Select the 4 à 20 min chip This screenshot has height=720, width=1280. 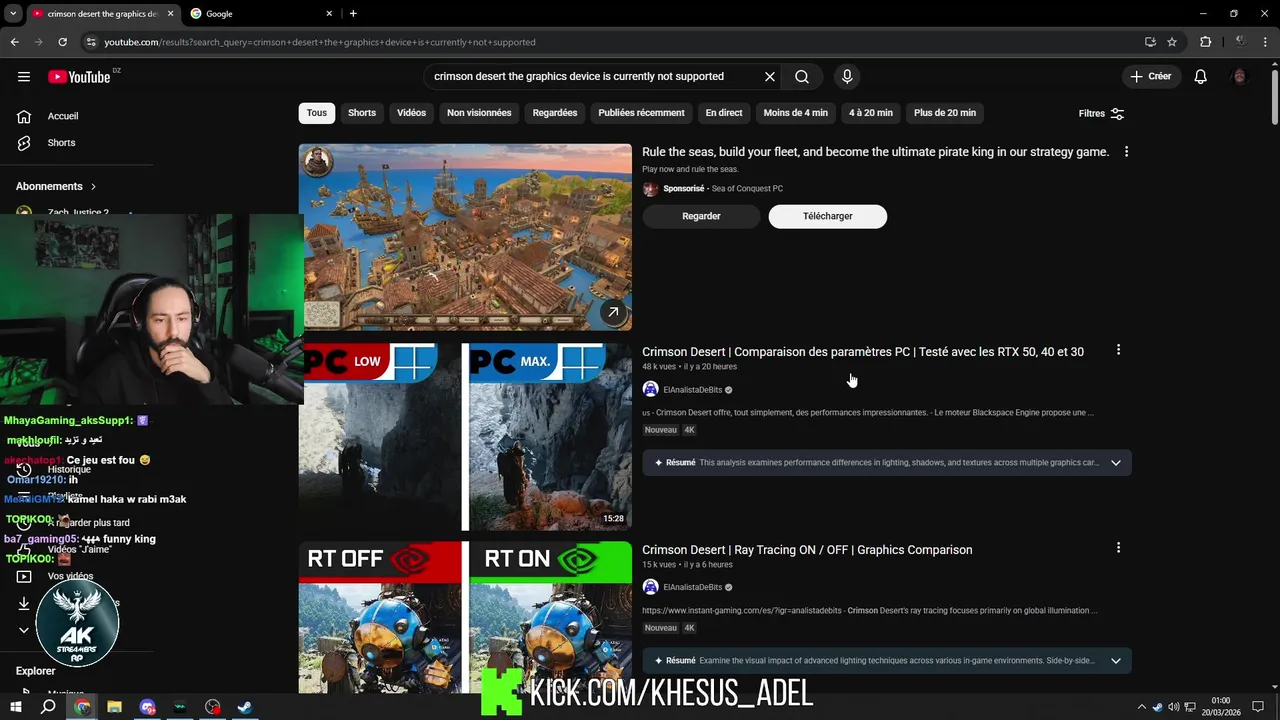871,113
